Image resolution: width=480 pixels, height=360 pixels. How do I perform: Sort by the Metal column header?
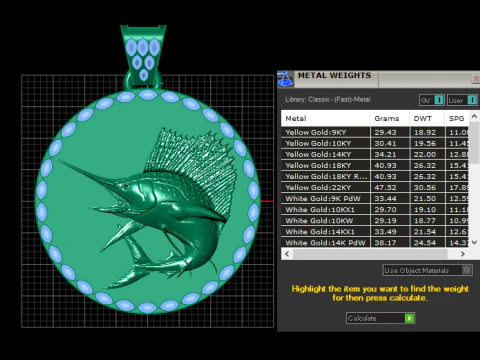coord(325,118)
